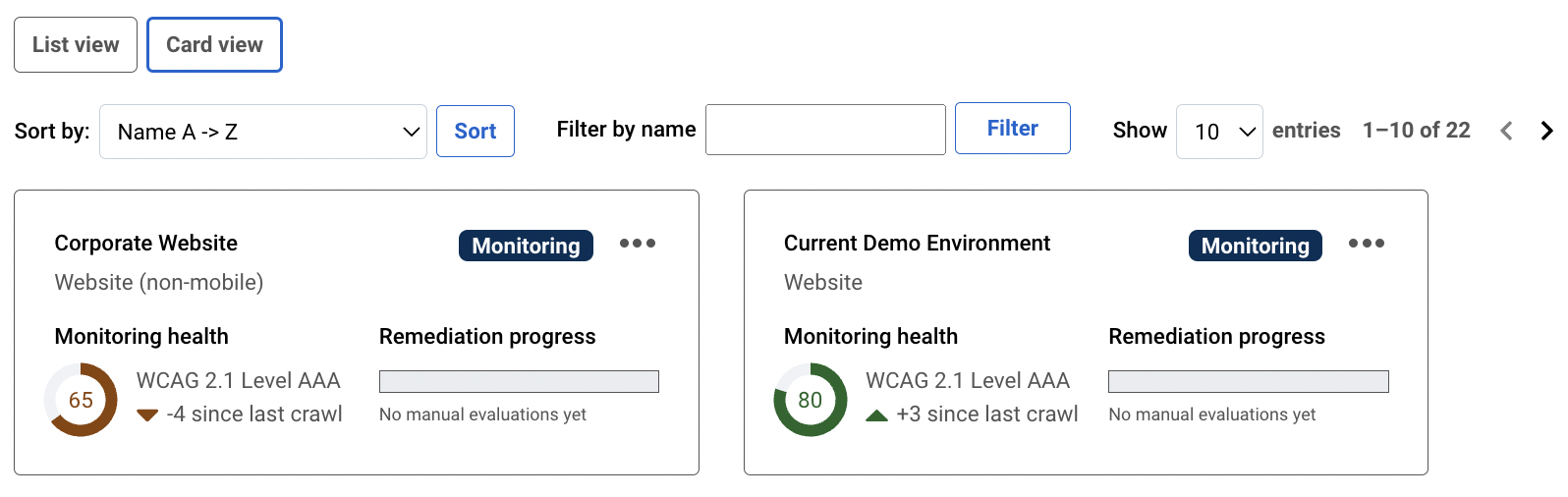Click the brown downward trend arrow
1568x497 pixels.
147,414
